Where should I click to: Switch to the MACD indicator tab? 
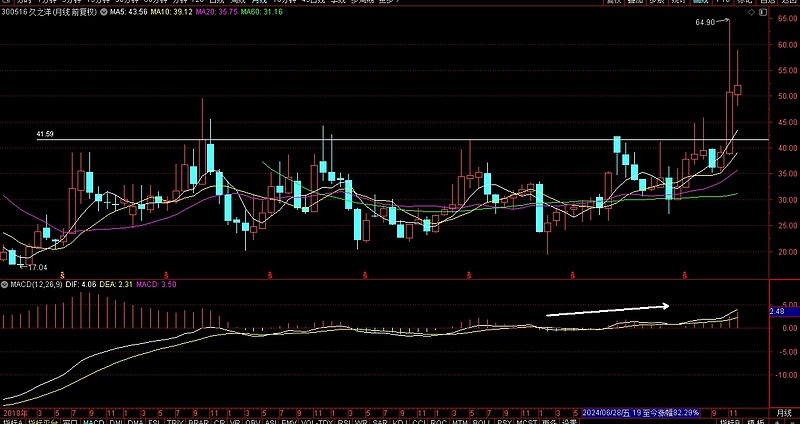(94, 421)
